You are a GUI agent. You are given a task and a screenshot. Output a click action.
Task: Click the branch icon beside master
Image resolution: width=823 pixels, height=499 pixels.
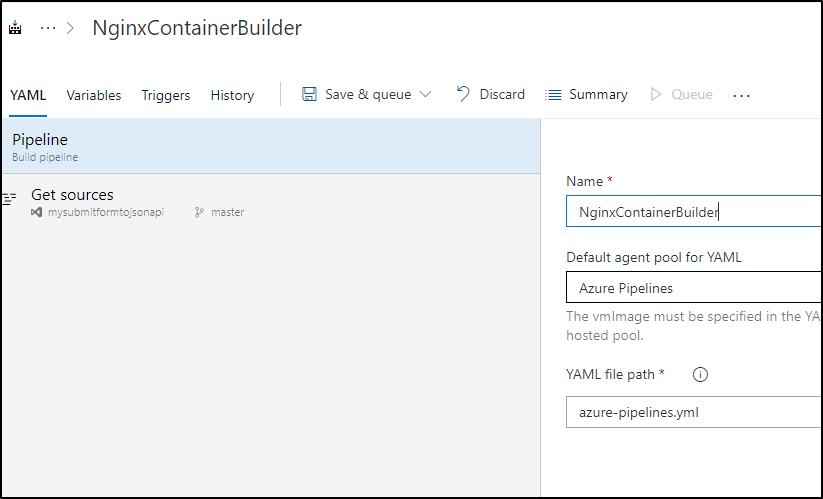[x=199, y=213]
